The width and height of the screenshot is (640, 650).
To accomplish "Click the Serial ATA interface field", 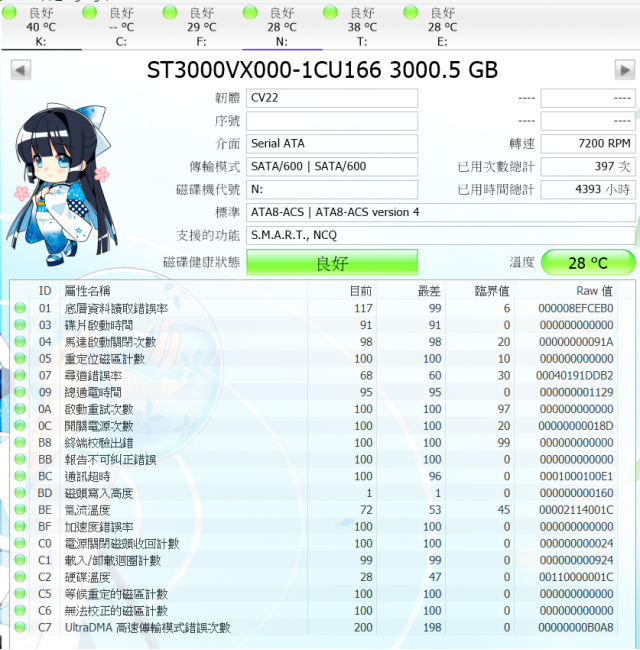I will tap(332, 144).
